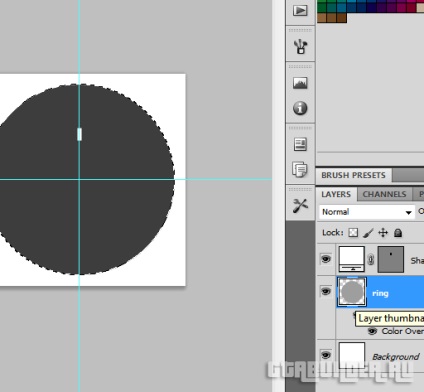Switch to the Channels tab
The height and width of the screenshot is (392, 424).
point(384,194)
